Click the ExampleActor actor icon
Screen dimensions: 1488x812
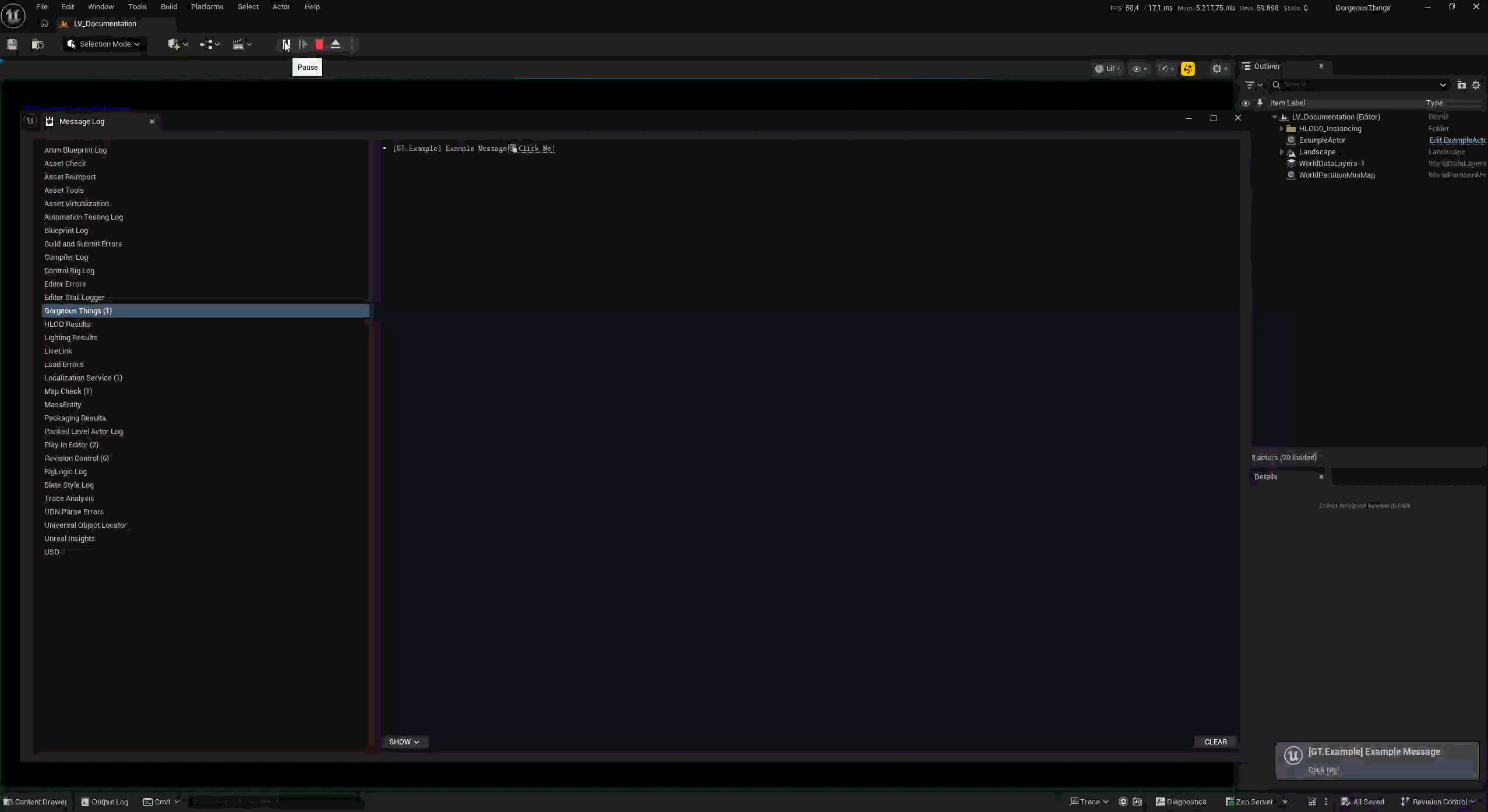pyautogui.click(x=1291, y=140)
